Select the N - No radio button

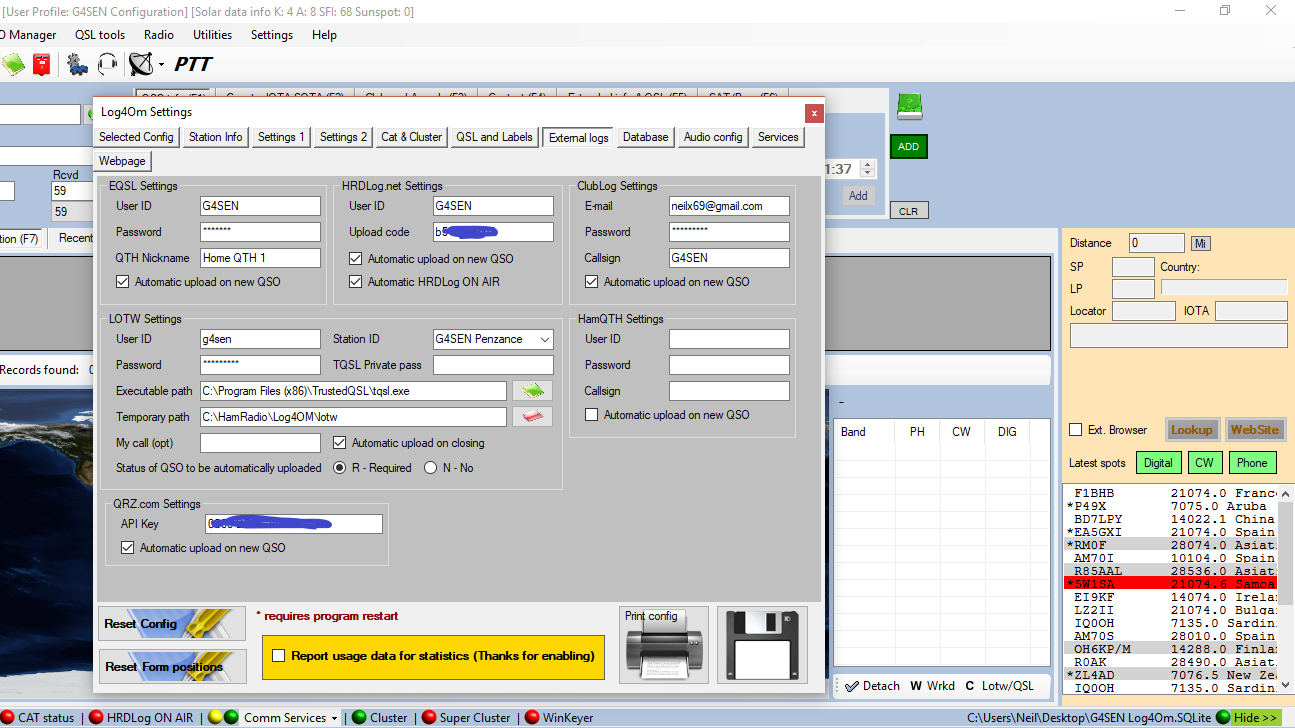[431, 468]
